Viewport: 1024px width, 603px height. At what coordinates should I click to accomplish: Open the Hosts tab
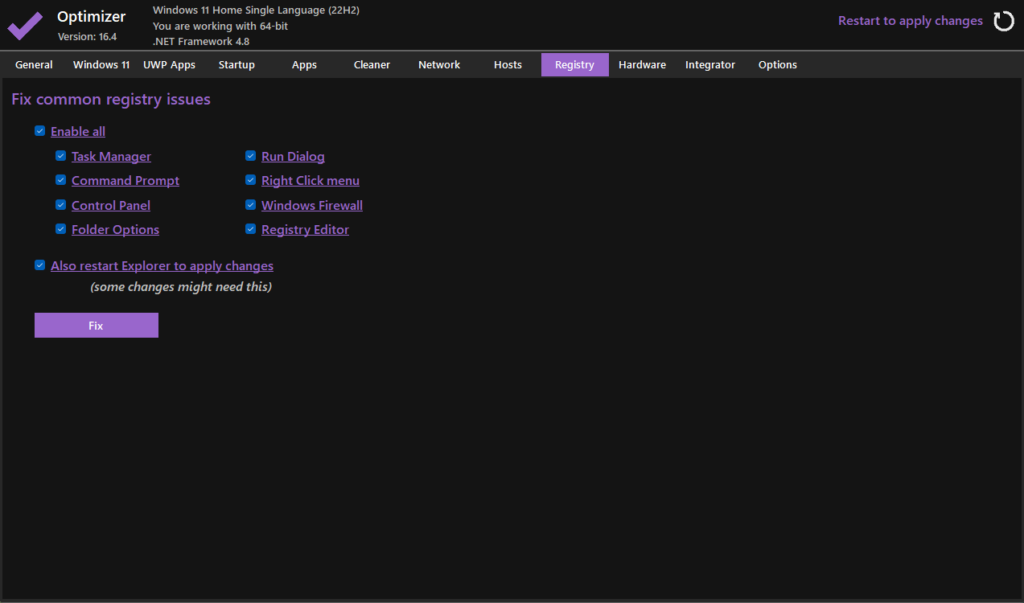pyautogui.click(x=507, y=65)
